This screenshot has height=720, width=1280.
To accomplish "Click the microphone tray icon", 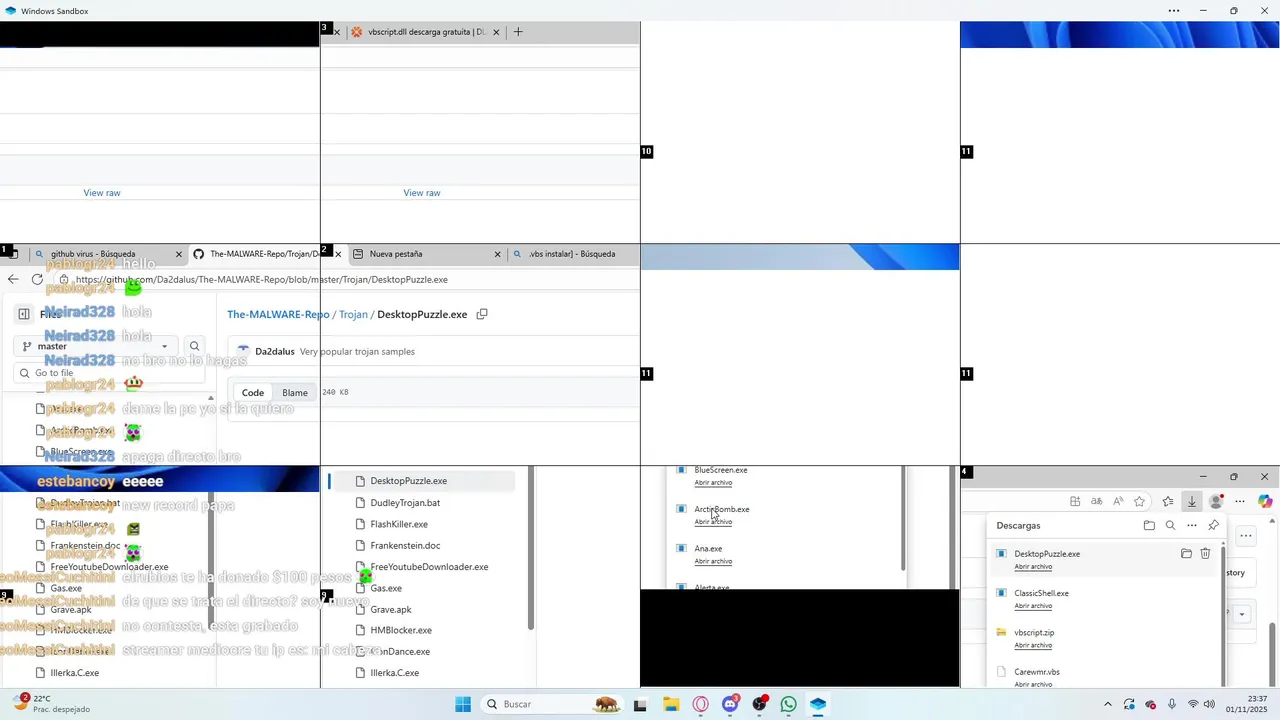I will coord(1172,704).
